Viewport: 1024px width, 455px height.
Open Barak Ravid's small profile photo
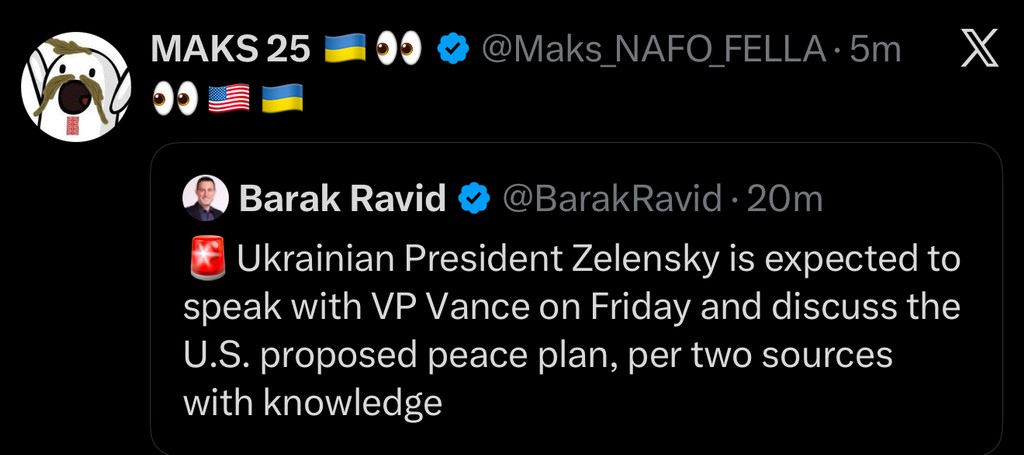coord(204,199)
